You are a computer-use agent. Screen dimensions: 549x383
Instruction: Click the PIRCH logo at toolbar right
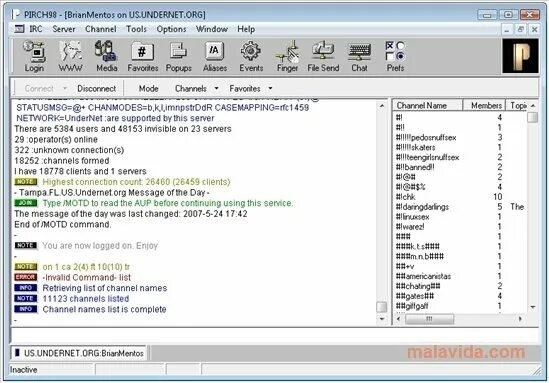pyautogui.click(x=520, y=56)
